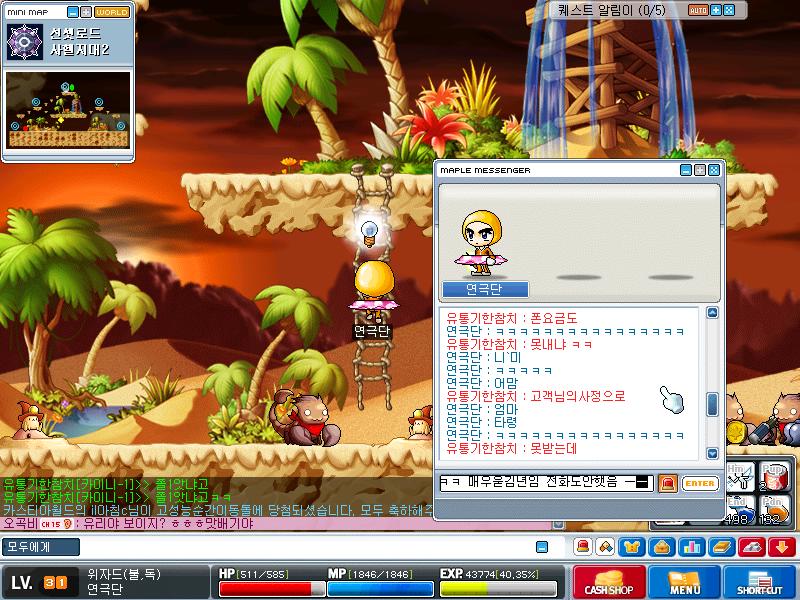Click the blue minus toggle in chat bar
800x600 pixels.
[x=542, y=547]
